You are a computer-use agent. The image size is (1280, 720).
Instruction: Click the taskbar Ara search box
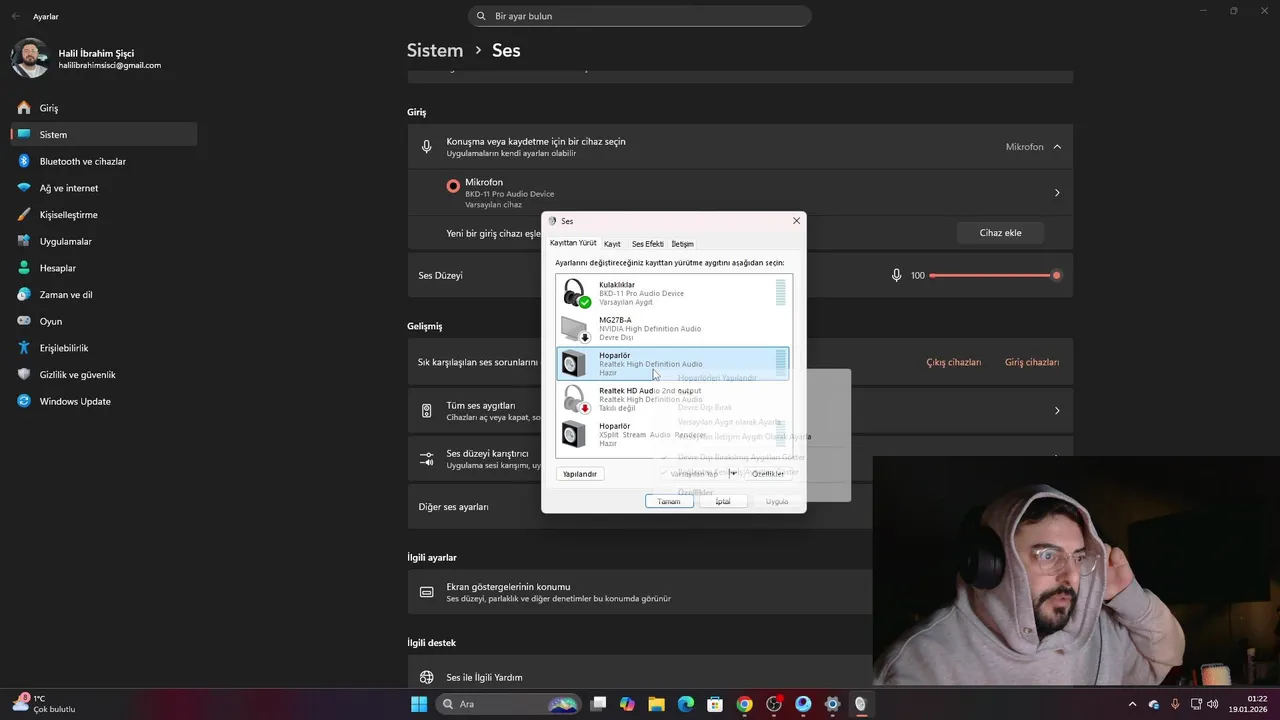coord(509,704)
